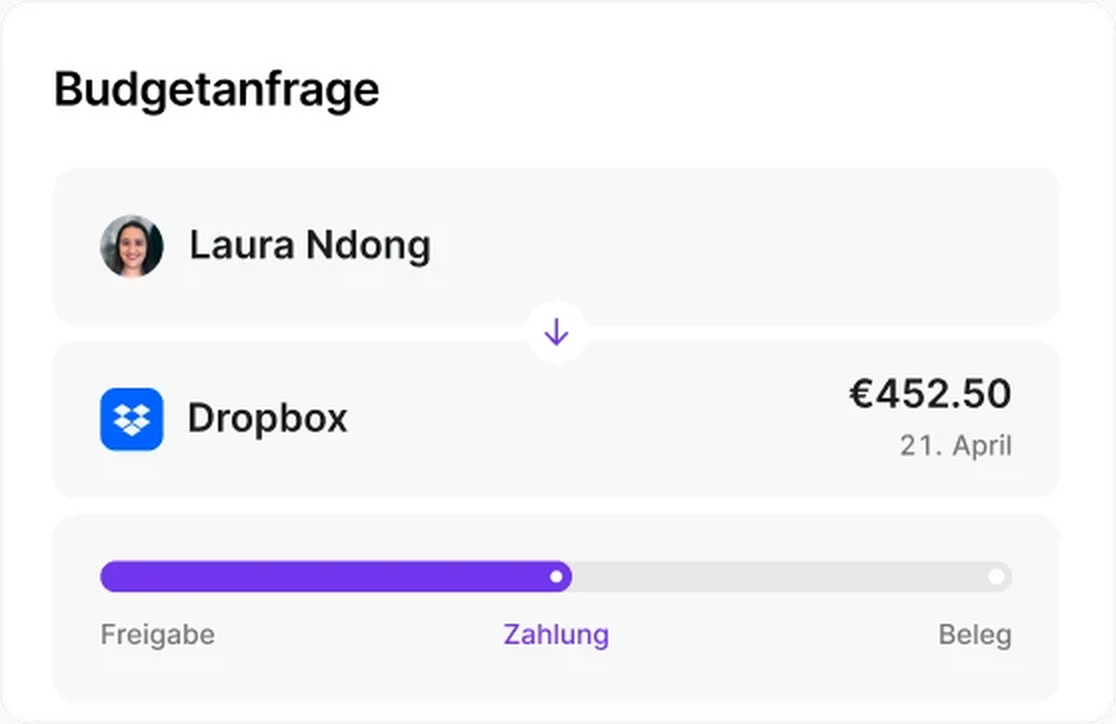This screenshot has height=724, width=1116.
Task: Select the Laura Ndong requester card
Action: [557, 246]
